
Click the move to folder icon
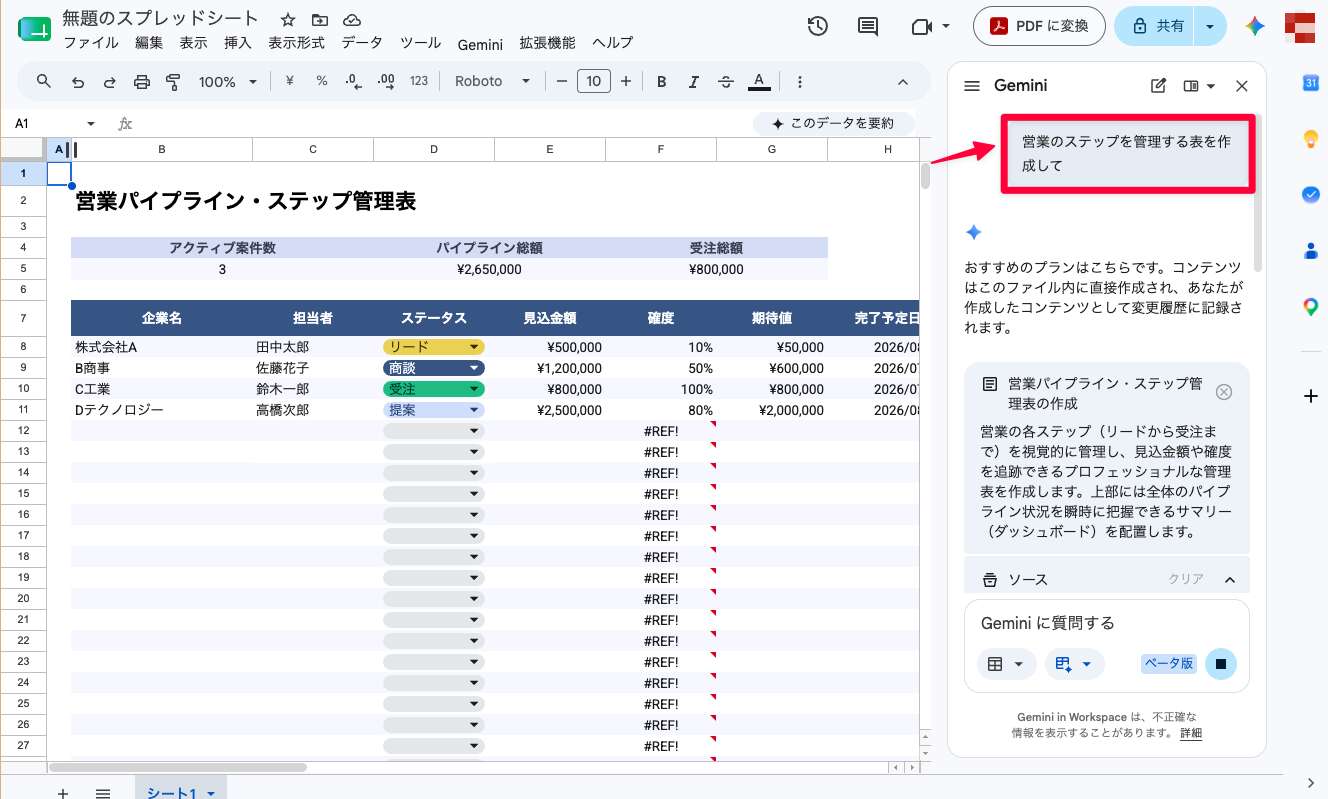[x=320, y=20]
